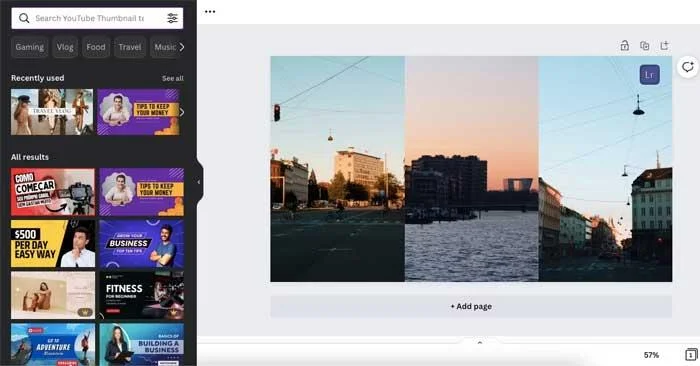Select the Food category chip

coord(96,47)
